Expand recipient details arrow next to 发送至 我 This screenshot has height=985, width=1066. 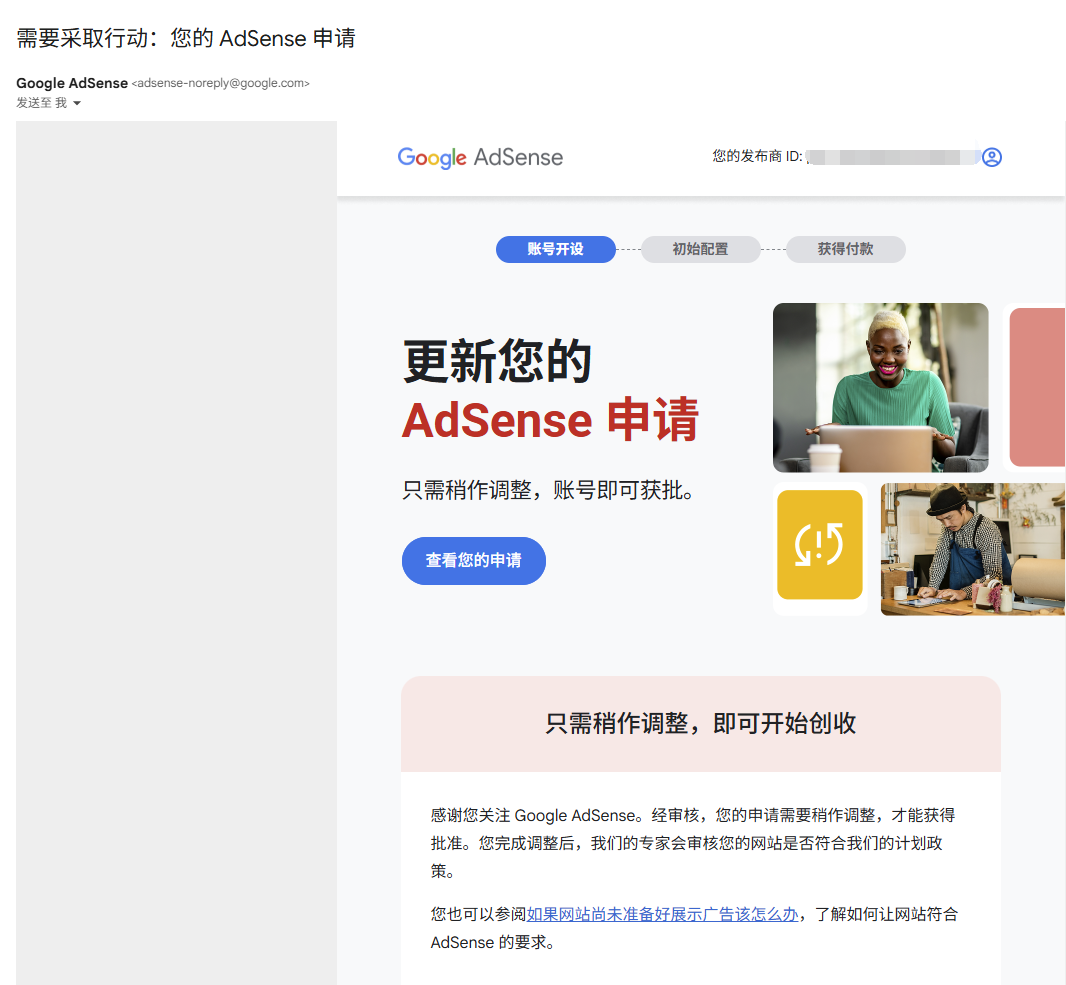coord(77,103)
